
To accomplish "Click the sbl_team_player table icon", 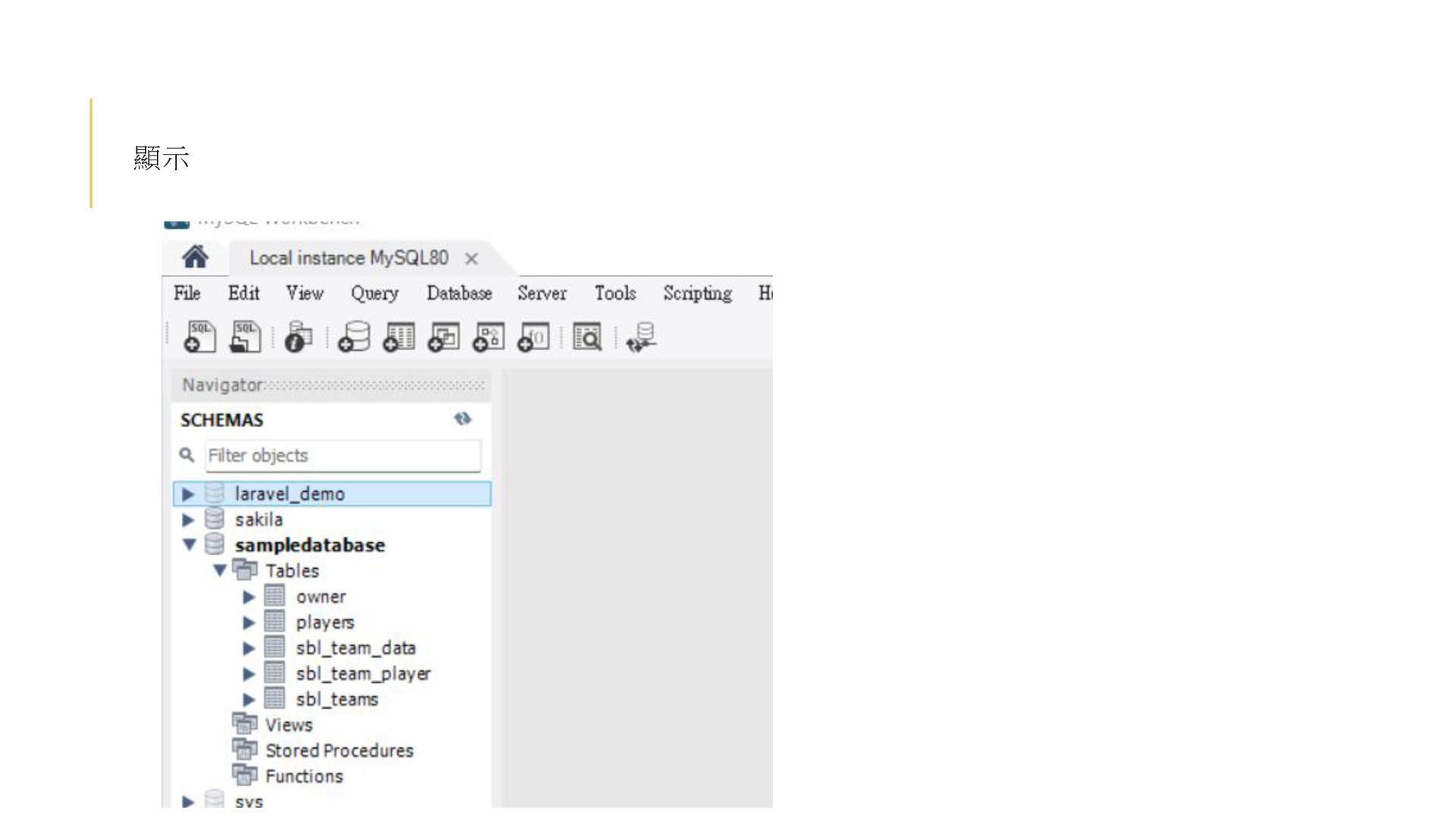I will (275, 673).
